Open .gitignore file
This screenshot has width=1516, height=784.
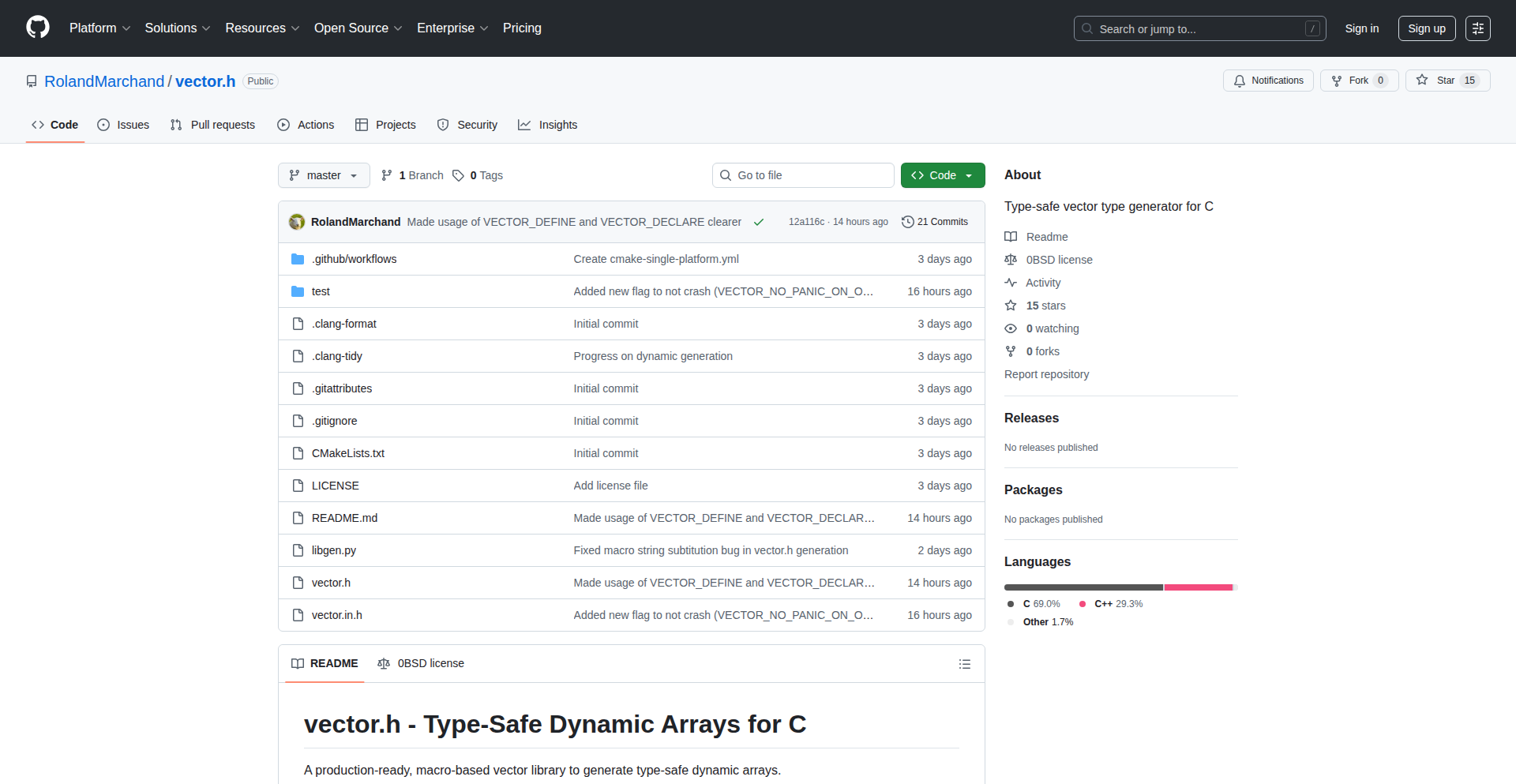[x=335, y=421]
